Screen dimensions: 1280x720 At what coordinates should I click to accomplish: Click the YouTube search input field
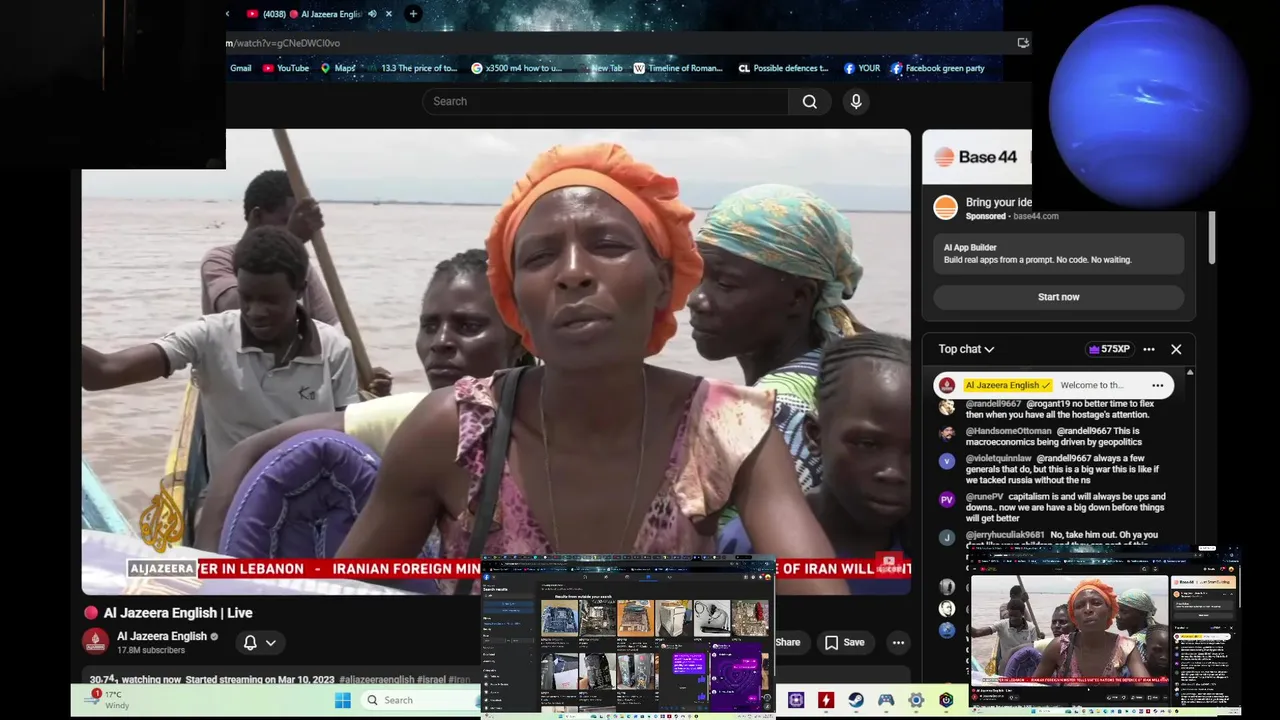pyautogui.click(x=606, y=101)
